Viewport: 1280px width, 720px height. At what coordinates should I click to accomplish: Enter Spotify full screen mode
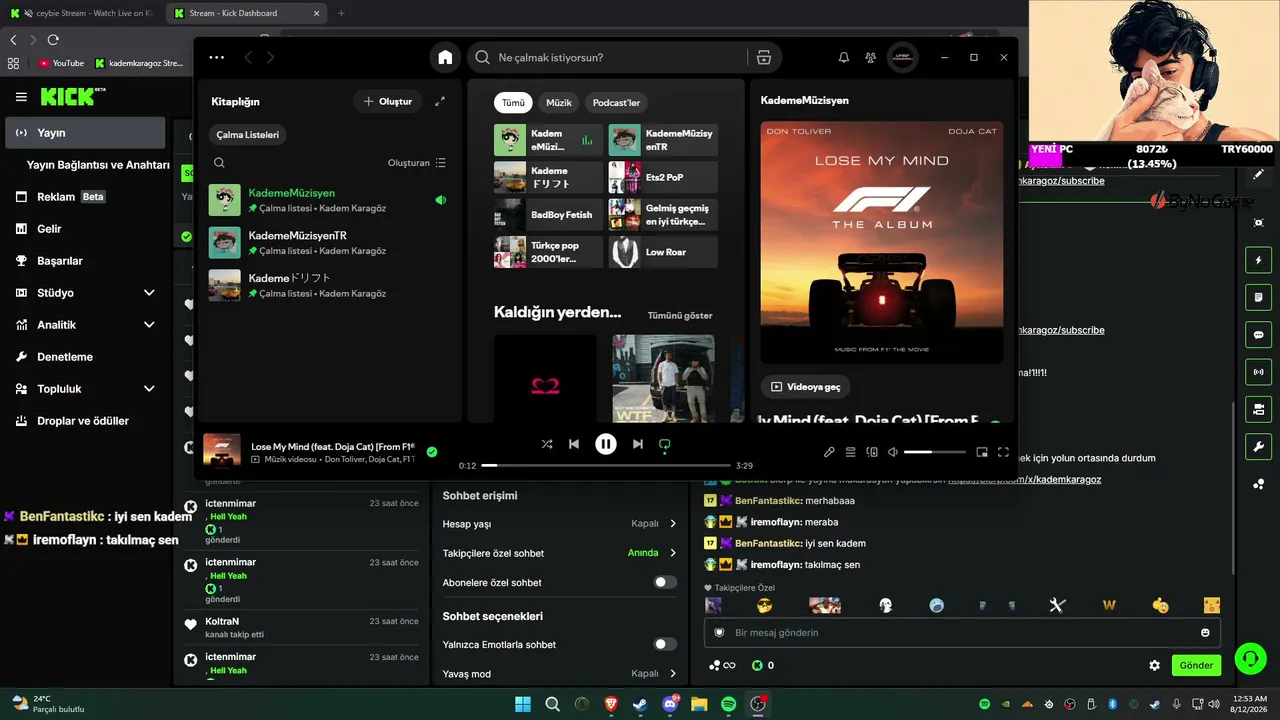[1003, 452]
